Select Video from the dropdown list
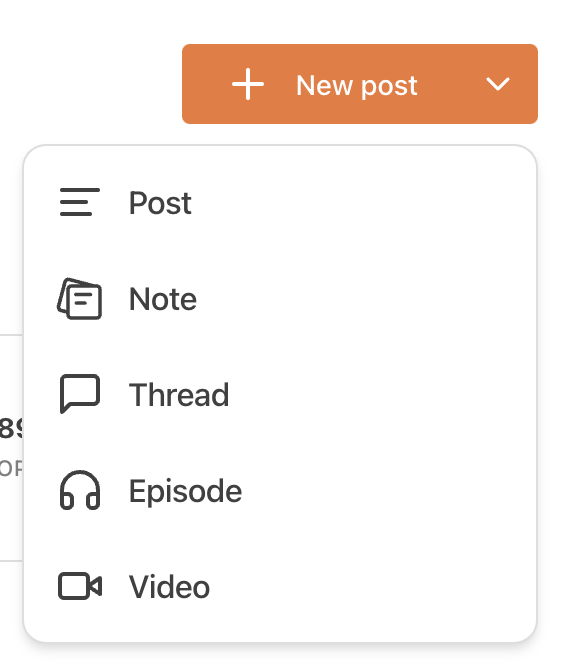 click(280, 587)
